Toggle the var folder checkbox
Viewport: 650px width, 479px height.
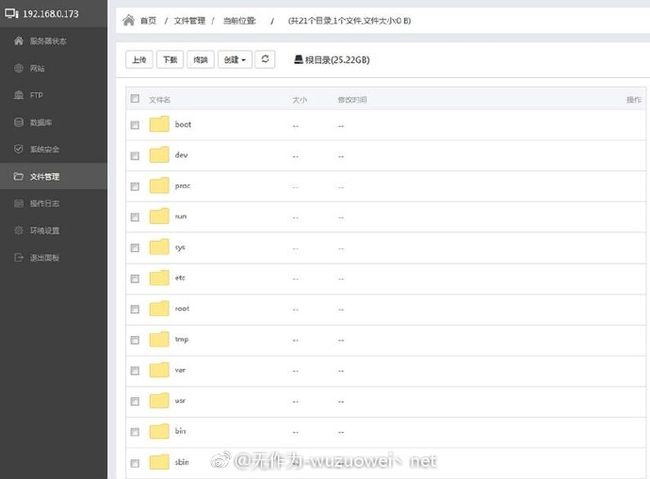coord(135,370)
